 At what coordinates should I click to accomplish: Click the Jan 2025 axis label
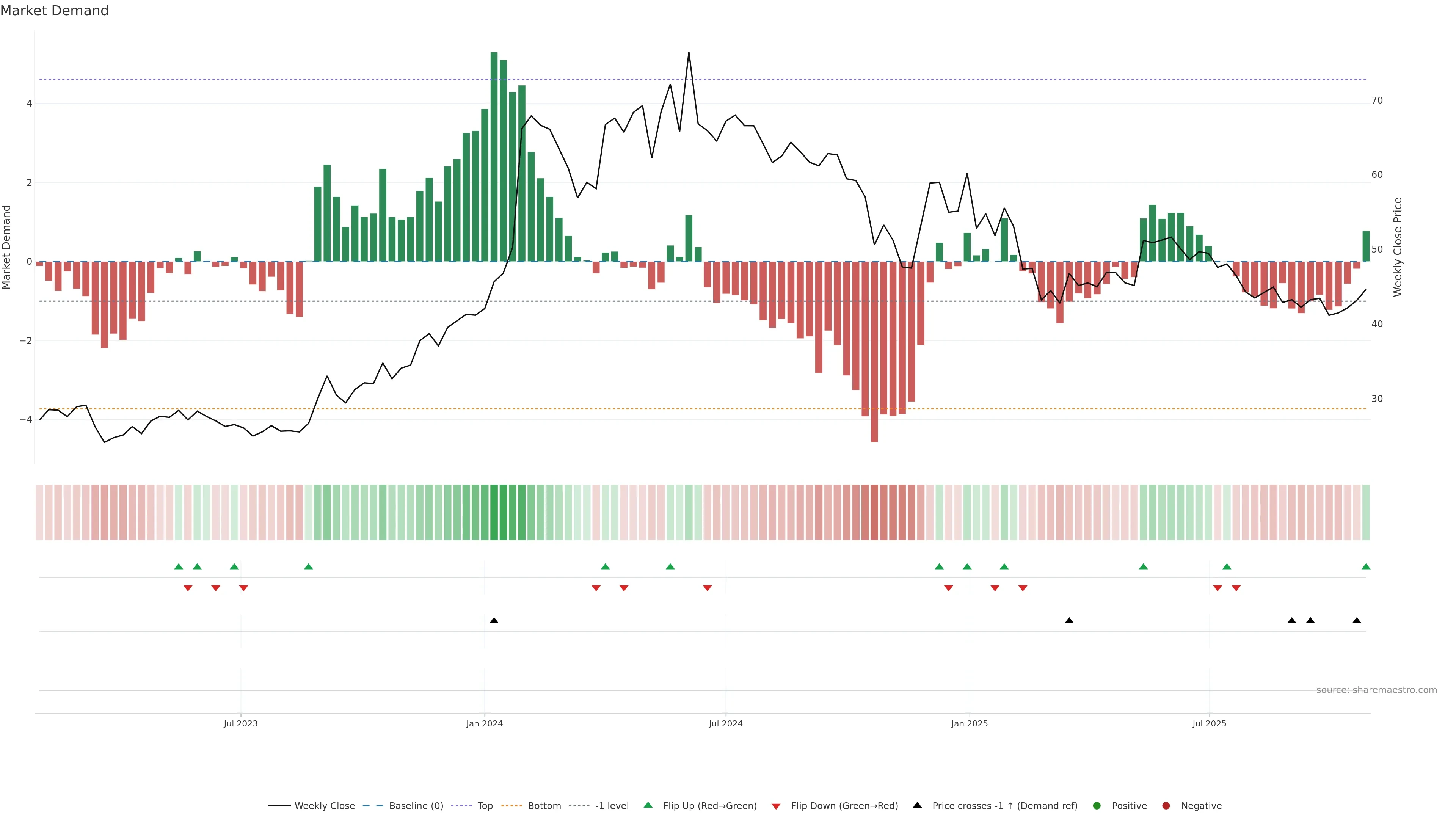[970, 723]
